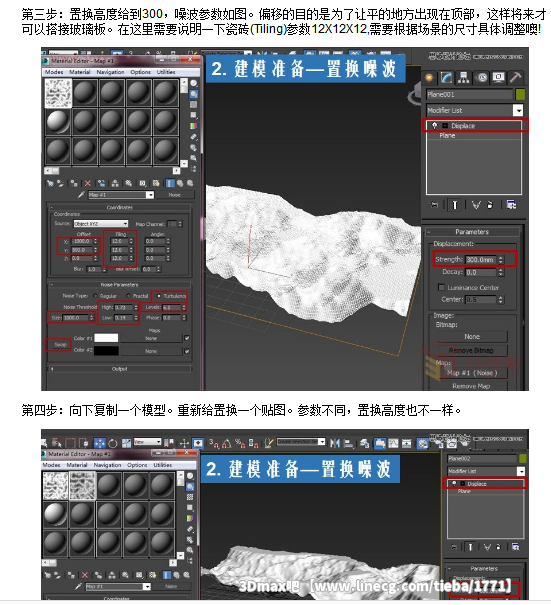Toggle Angle Snap icon in main toolbar
The image size is (551, 605).
point(227,443)
